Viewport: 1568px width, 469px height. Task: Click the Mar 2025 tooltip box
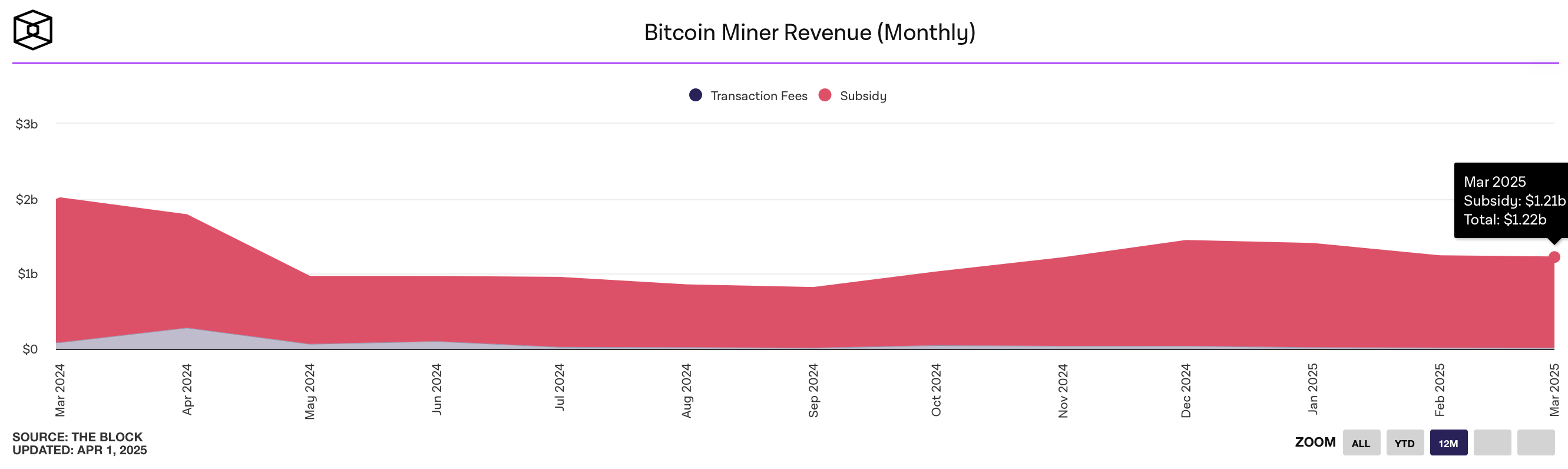coord(1511,200)
